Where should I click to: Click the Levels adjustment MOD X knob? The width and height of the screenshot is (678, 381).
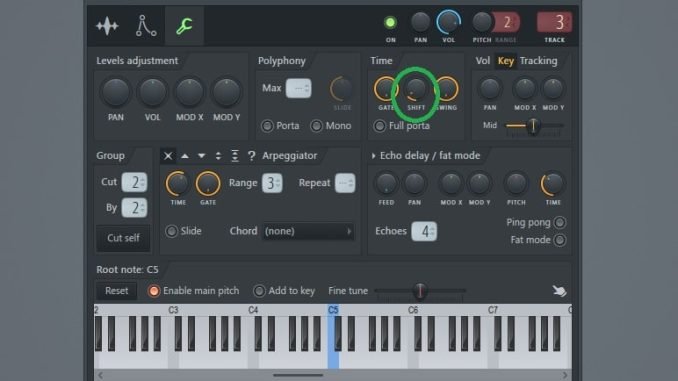point(189,92)
